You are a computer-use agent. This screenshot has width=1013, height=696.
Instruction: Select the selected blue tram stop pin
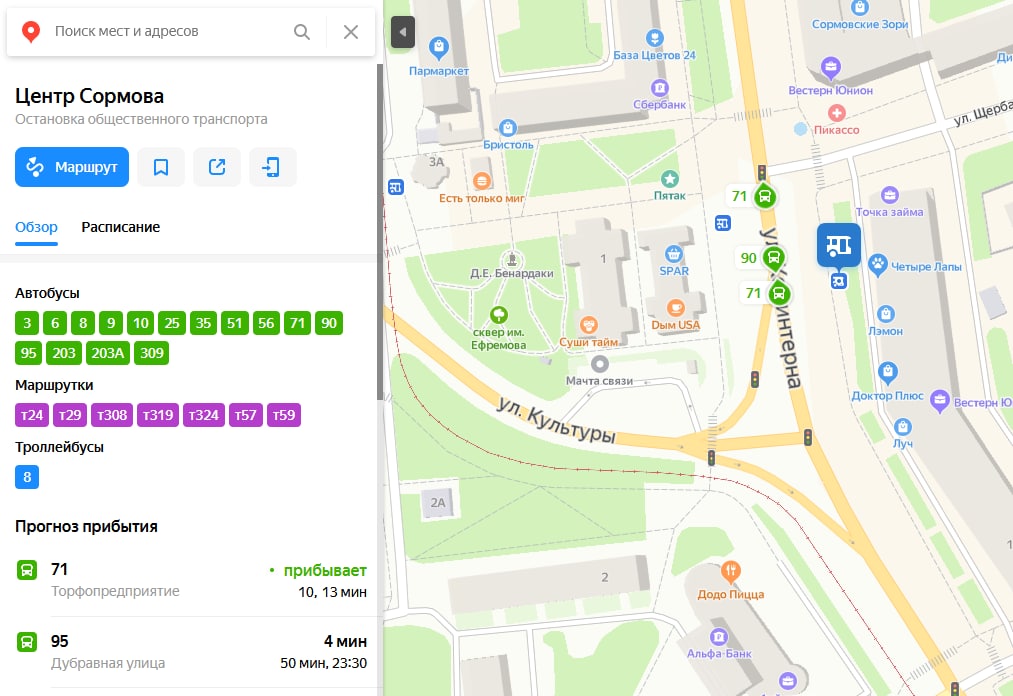coord(839,246)
